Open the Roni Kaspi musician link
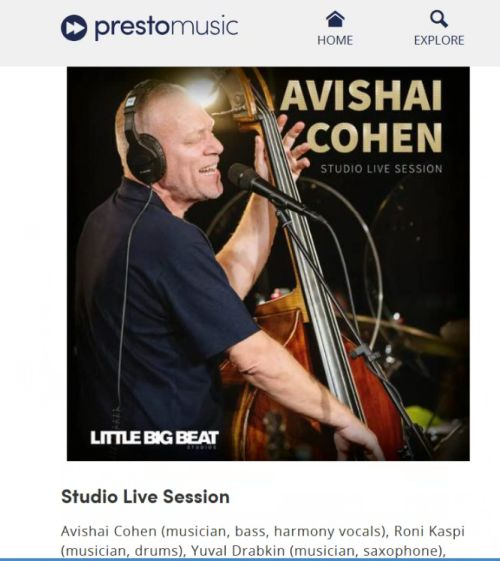This screenshot has width=500, height=561. coord(429,531)
